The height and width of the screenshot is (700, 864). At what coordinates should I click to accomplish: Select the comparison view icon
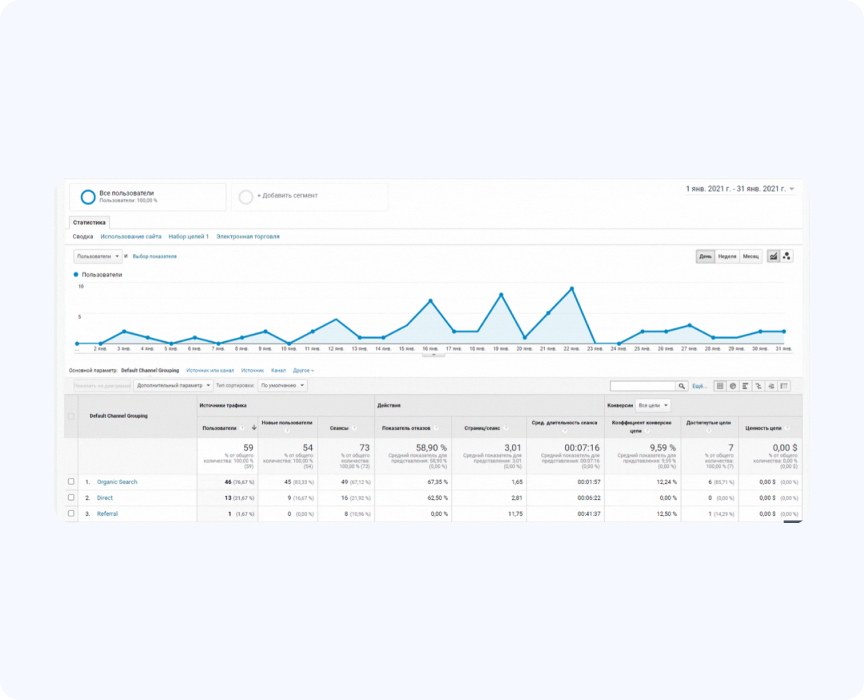point(758,385)
